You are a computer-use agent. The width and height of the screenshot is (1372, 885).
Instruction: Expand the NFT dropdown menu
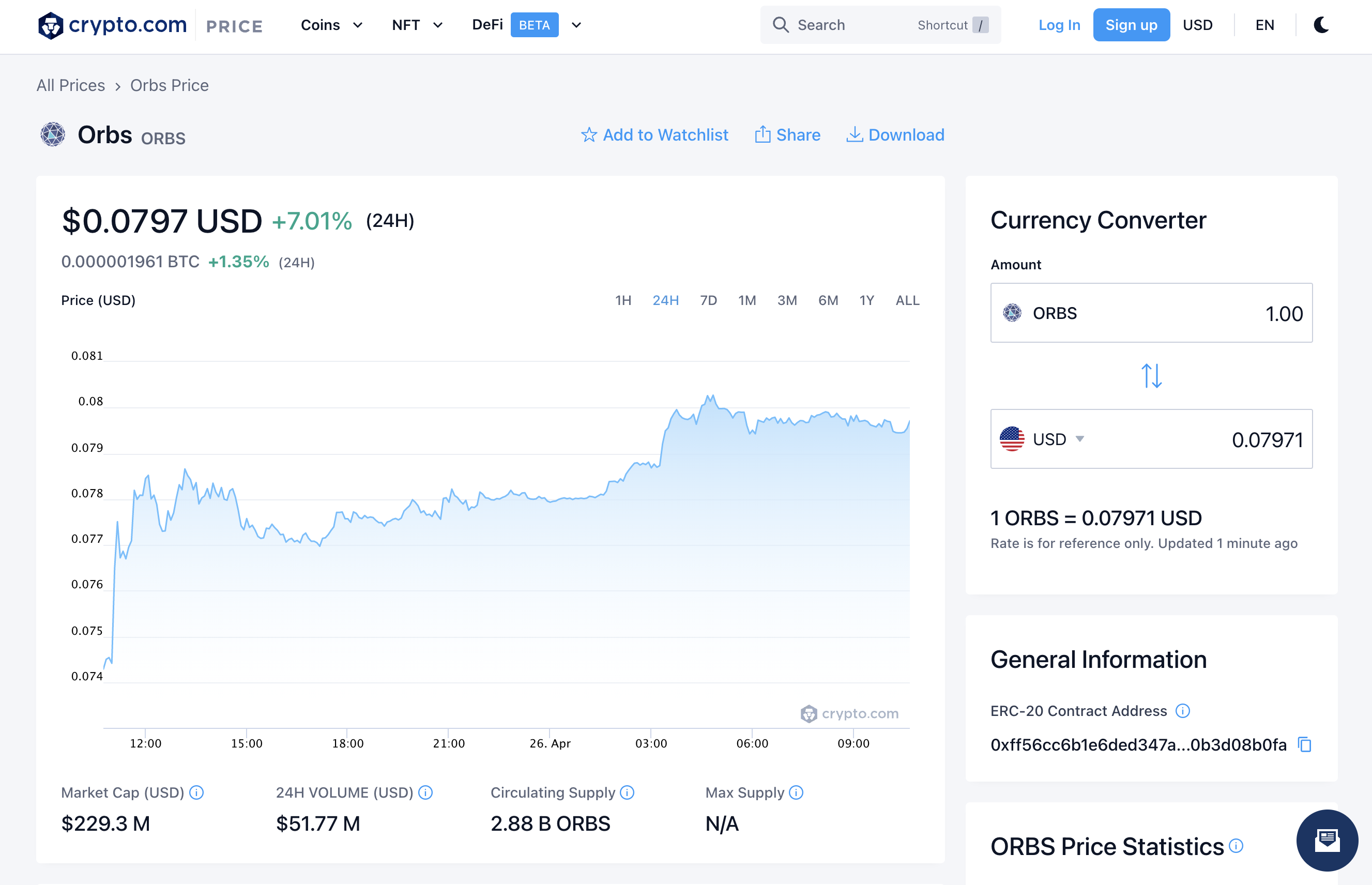tap(417, 25)
